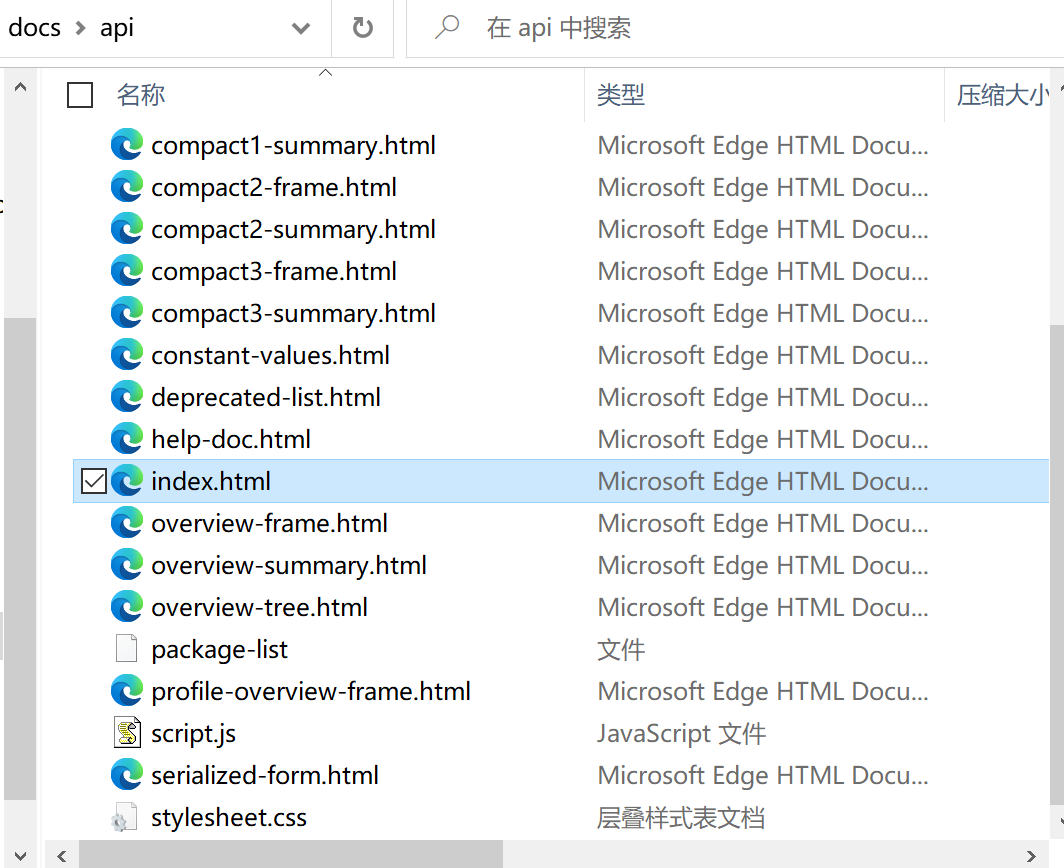
Task: Select file name help-doc.html
Action: [x=231, y=440]
